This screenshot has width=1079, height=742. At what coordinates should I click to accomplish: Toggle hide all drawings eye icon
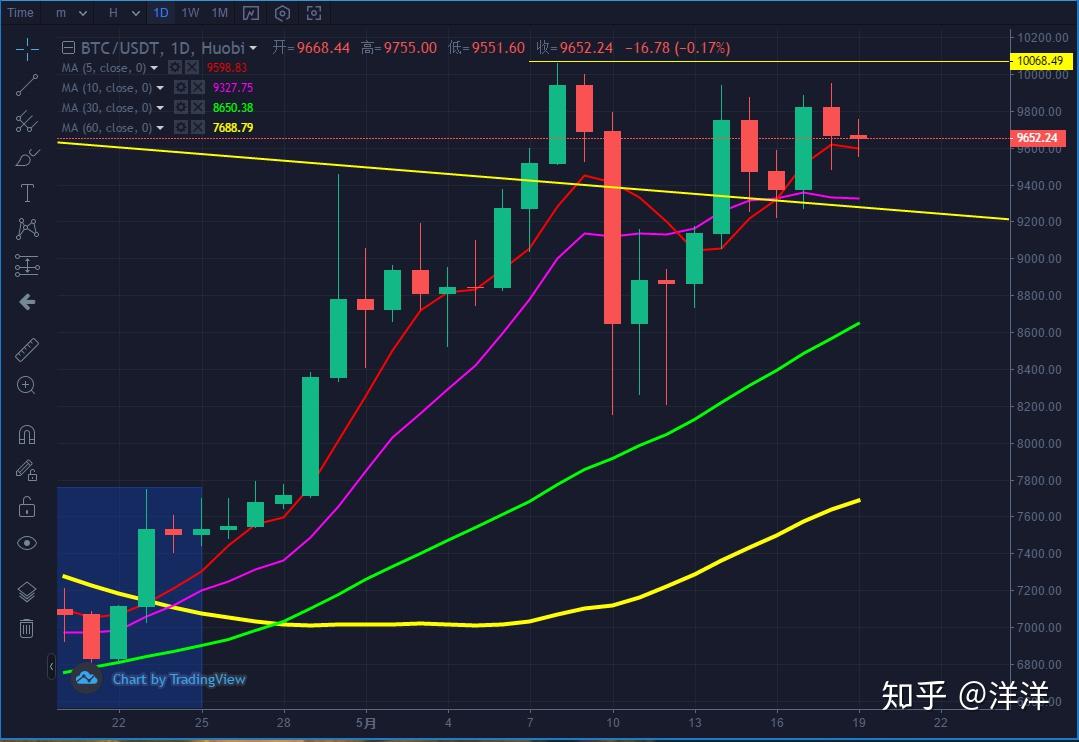click(x=27, y=543)
